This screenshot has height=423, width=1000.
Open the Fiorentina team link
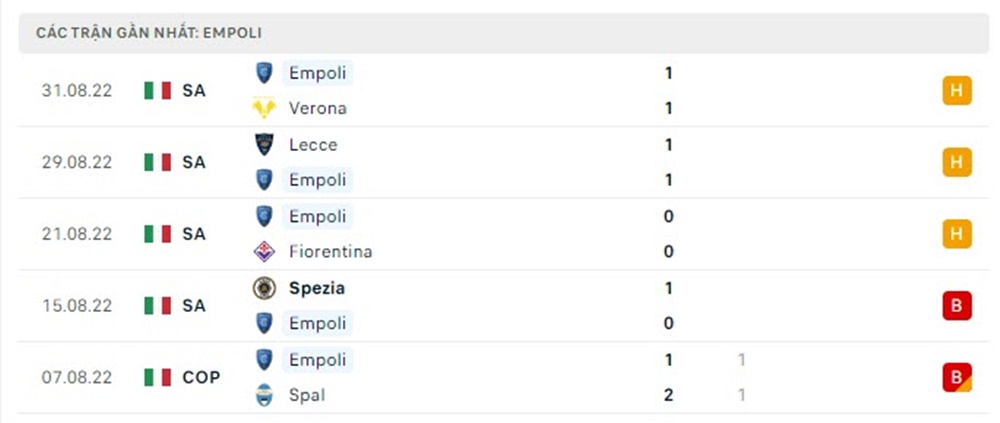pyautogui.click(x=330, y=252)
